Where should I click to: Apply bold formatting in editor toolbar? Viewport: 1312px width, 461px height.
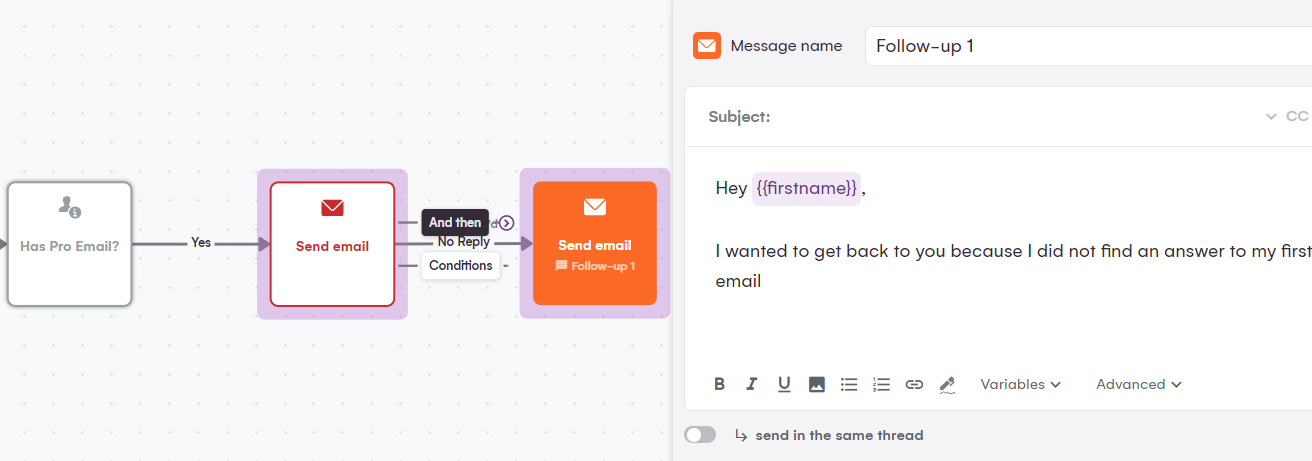tap(719, 384)
